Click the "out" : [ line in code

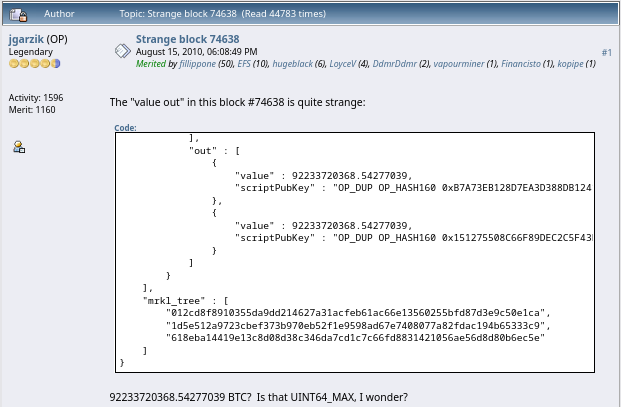tap(214, 151)
